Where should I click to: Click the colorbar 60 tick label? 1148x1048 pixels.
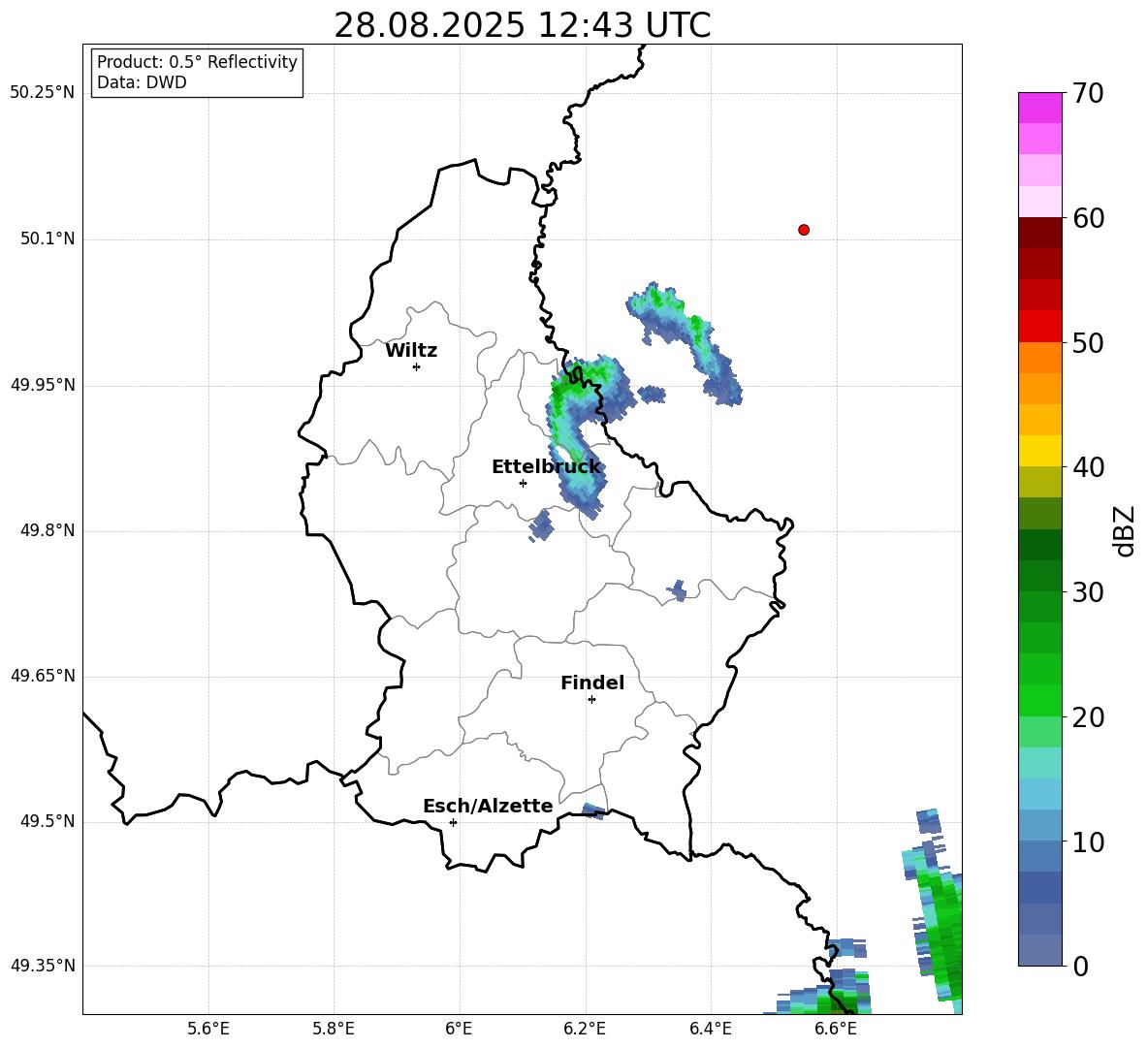point(1088,218)
